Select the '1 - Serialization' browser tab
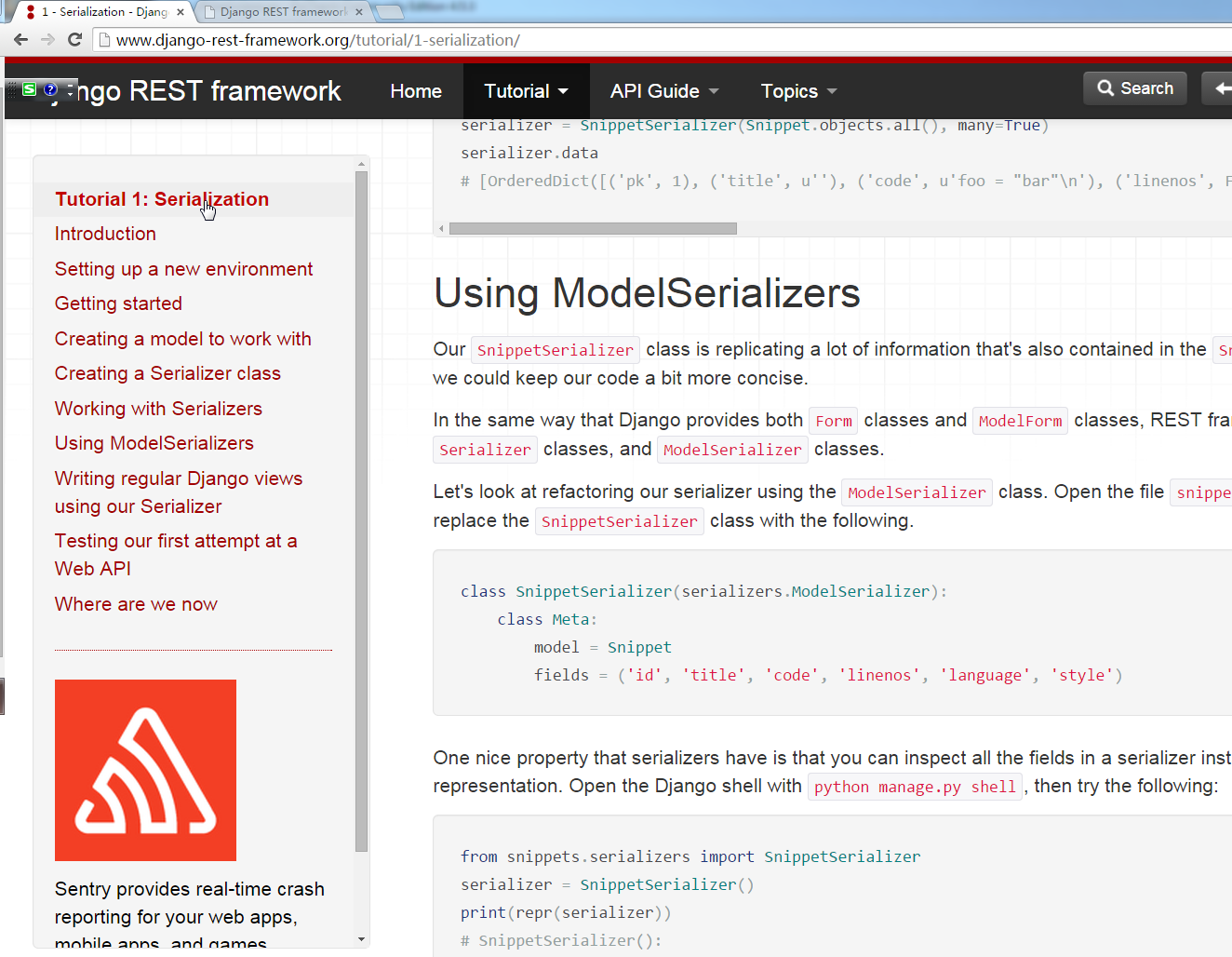The image size is (1232, 957). (102, 12)
